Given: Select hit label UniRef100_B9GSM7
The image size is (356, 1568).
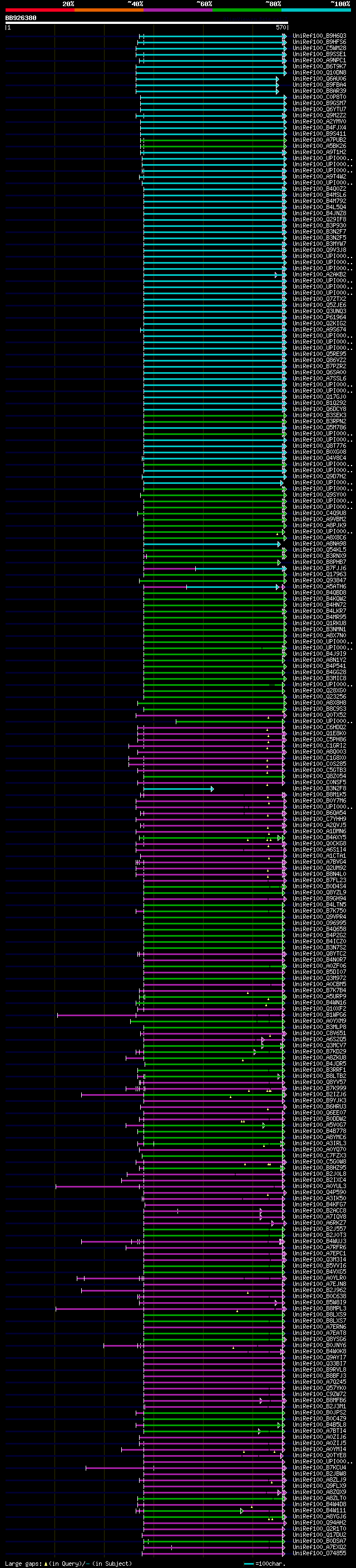Looking at the screenshot, I should pyautogui.click(x=319, y=103).
